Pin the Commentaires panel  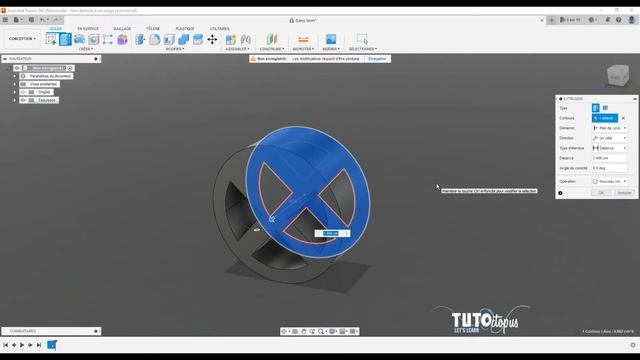pos(96,331)
